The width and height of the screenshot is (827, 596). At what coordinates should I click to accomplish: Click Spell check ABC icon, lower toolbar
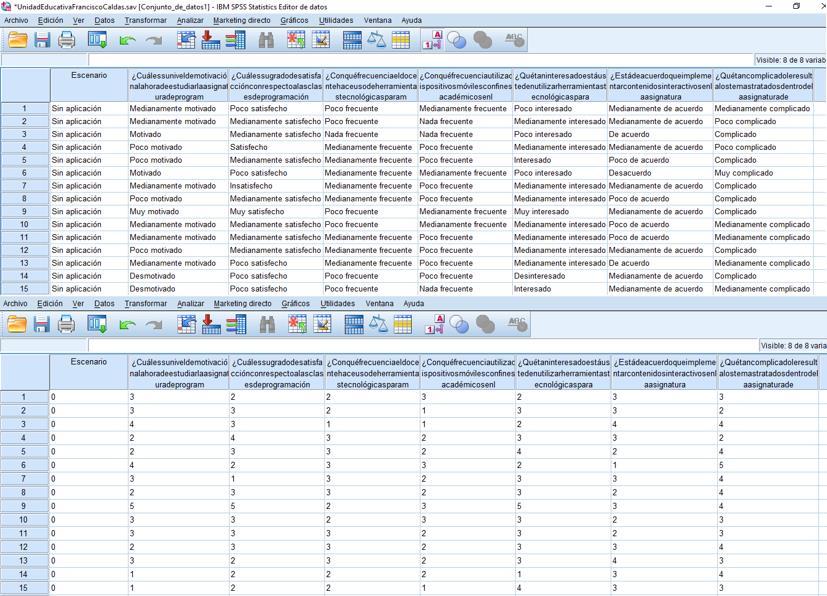(517, 324)
